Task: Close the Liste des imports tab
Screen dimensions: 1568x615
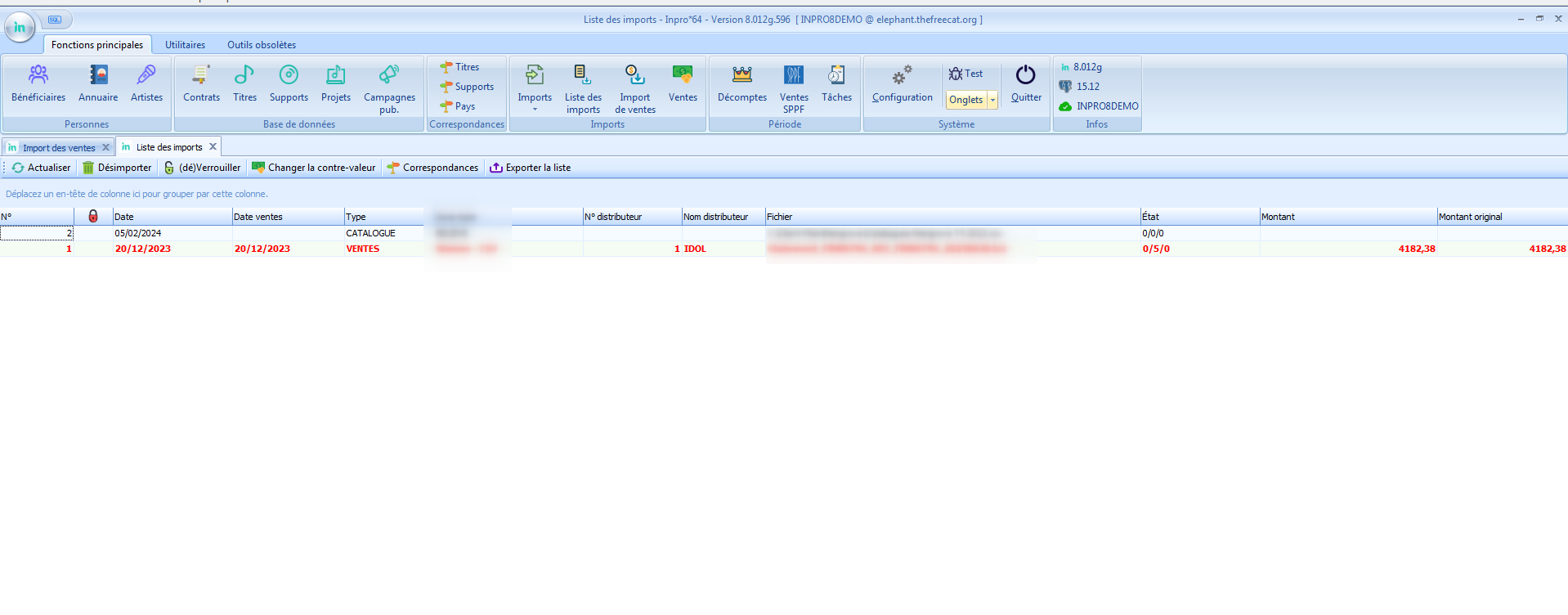Action: pos(213,147)
